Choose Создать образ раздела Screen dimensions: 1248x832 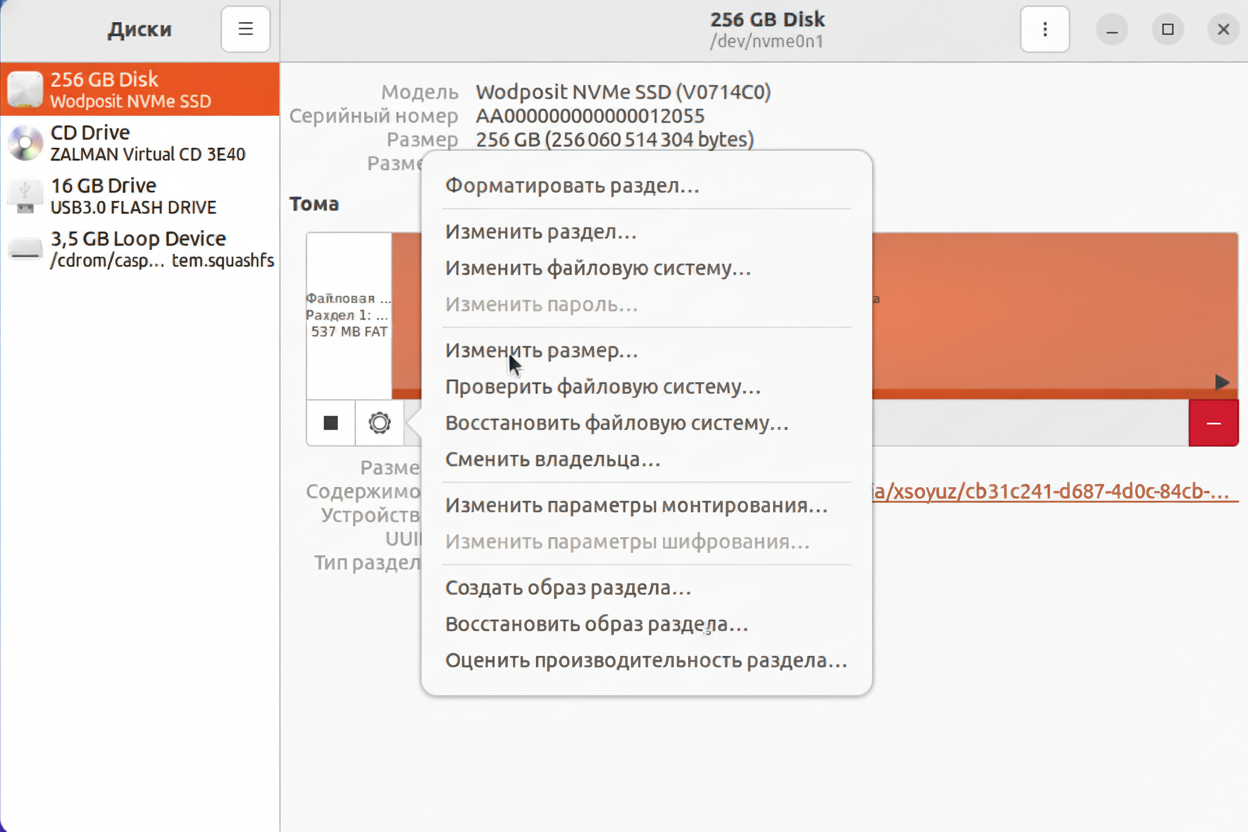click(x=568, y=588)
